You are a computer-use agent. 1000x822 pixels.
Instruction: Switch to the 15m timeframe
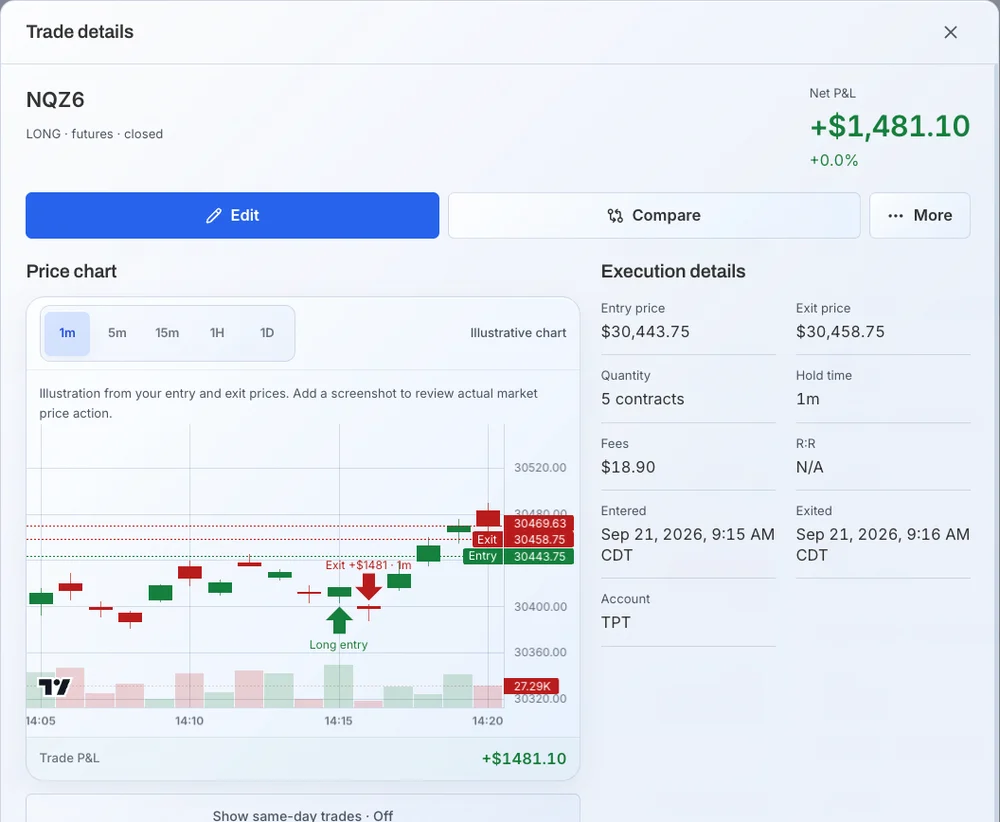[x=167, y=333]
